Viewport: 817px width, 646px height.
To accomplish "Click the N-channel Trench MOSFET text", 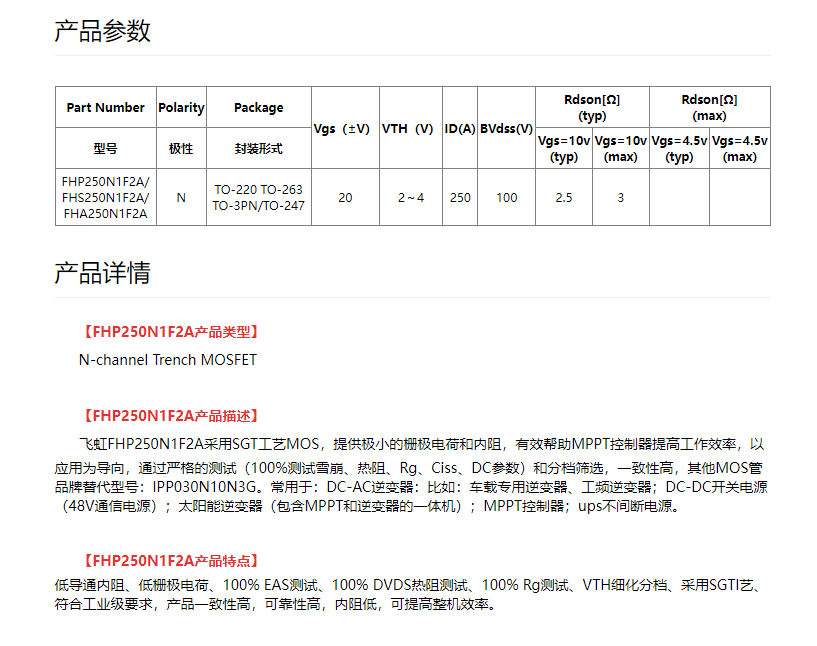I will click(x=167, y=360).
